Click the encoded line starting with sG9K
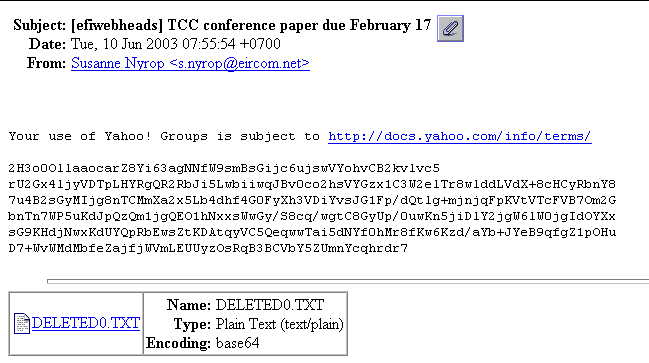This screenshot has height=363, width=649. pos(312,232)
